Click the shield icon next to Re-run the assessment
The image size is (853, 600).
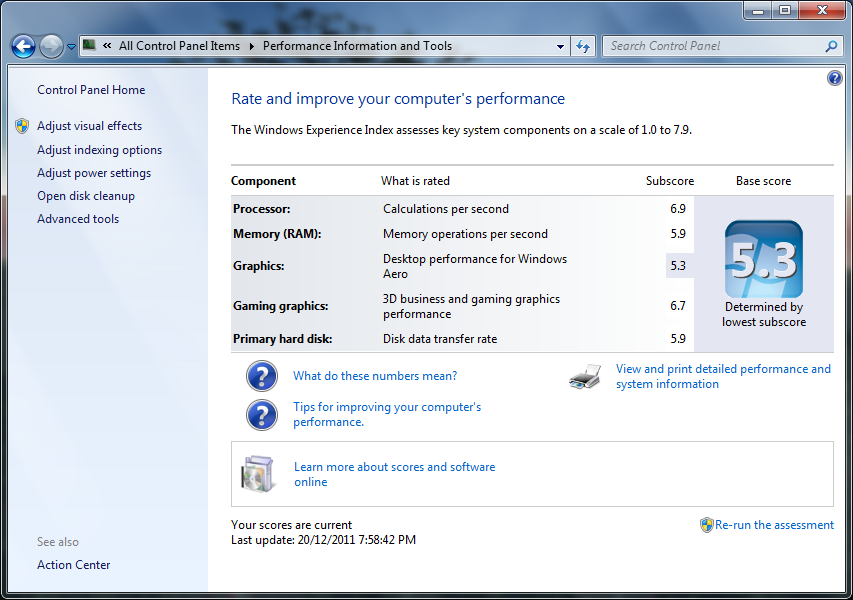click(706, 525)
